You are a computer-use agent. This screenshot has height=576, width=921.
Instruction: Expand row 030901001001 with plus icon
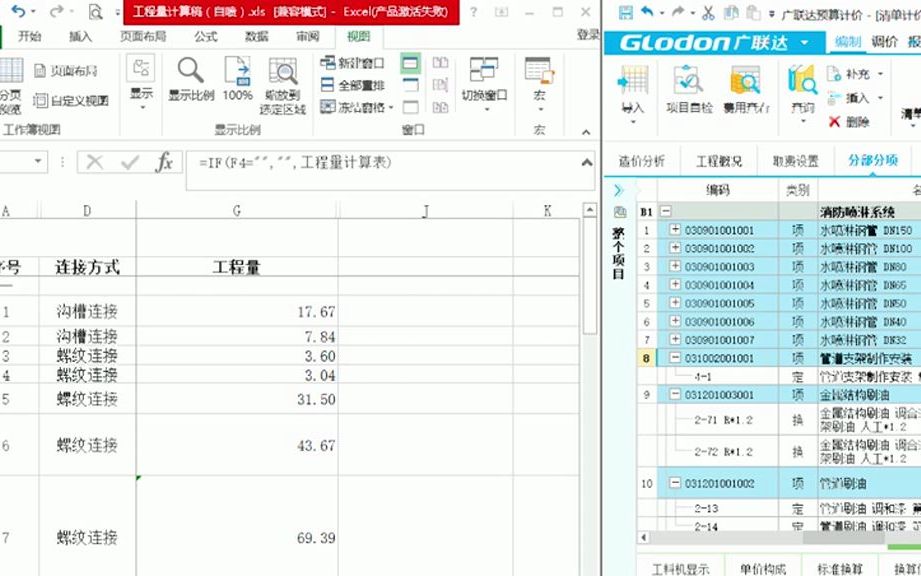675,230
